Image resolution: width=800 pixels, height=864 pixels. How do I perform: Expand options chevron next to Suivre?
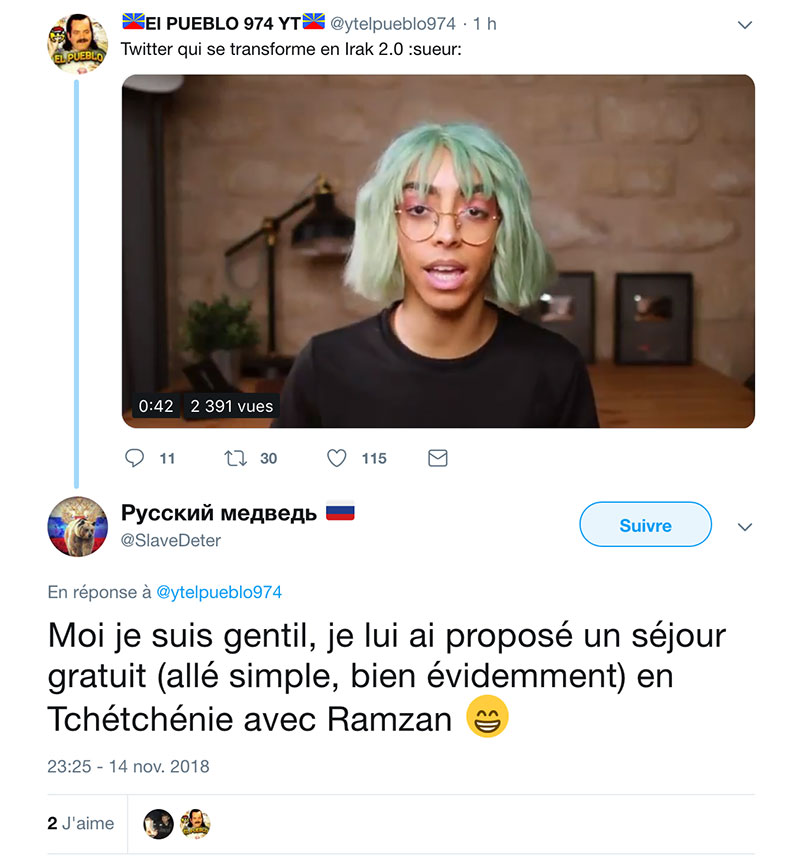(x=744, y=527)
